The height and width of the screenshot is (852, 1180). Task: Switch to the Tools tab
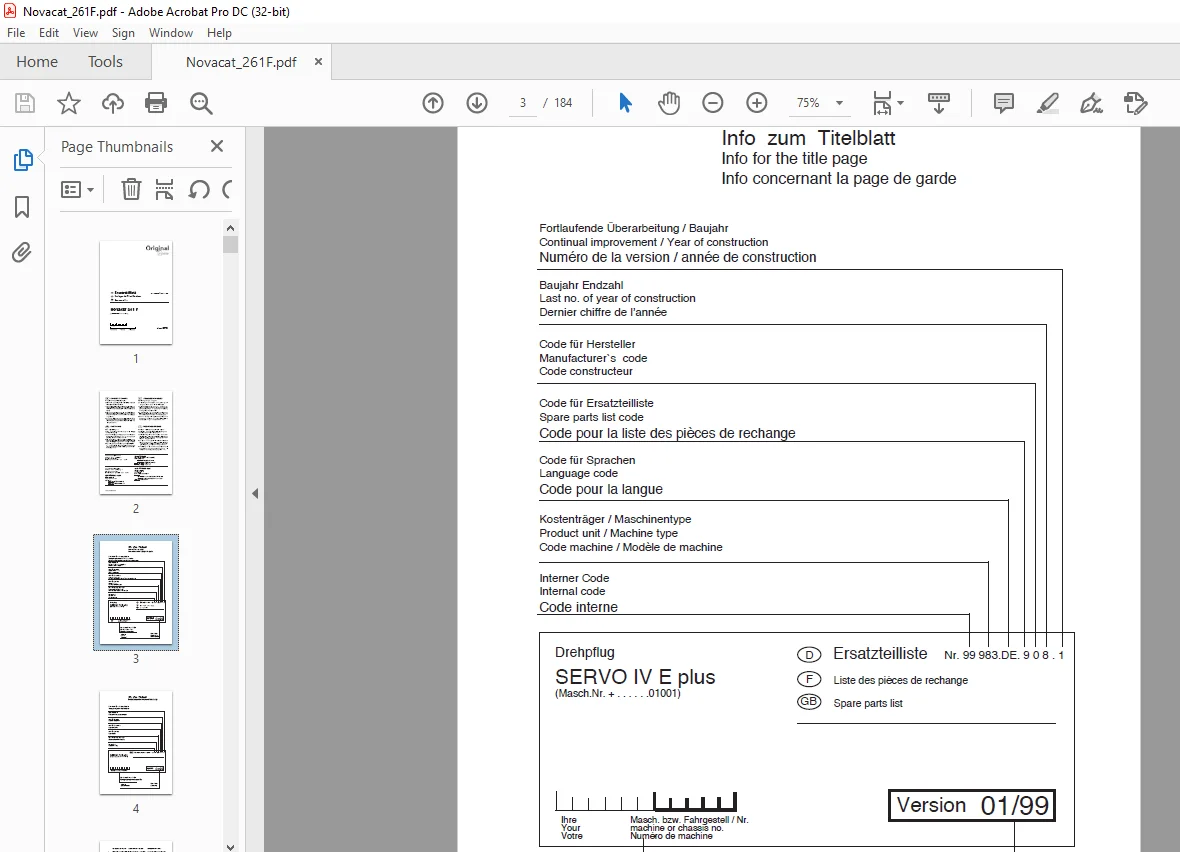click(x=105, y=62)
